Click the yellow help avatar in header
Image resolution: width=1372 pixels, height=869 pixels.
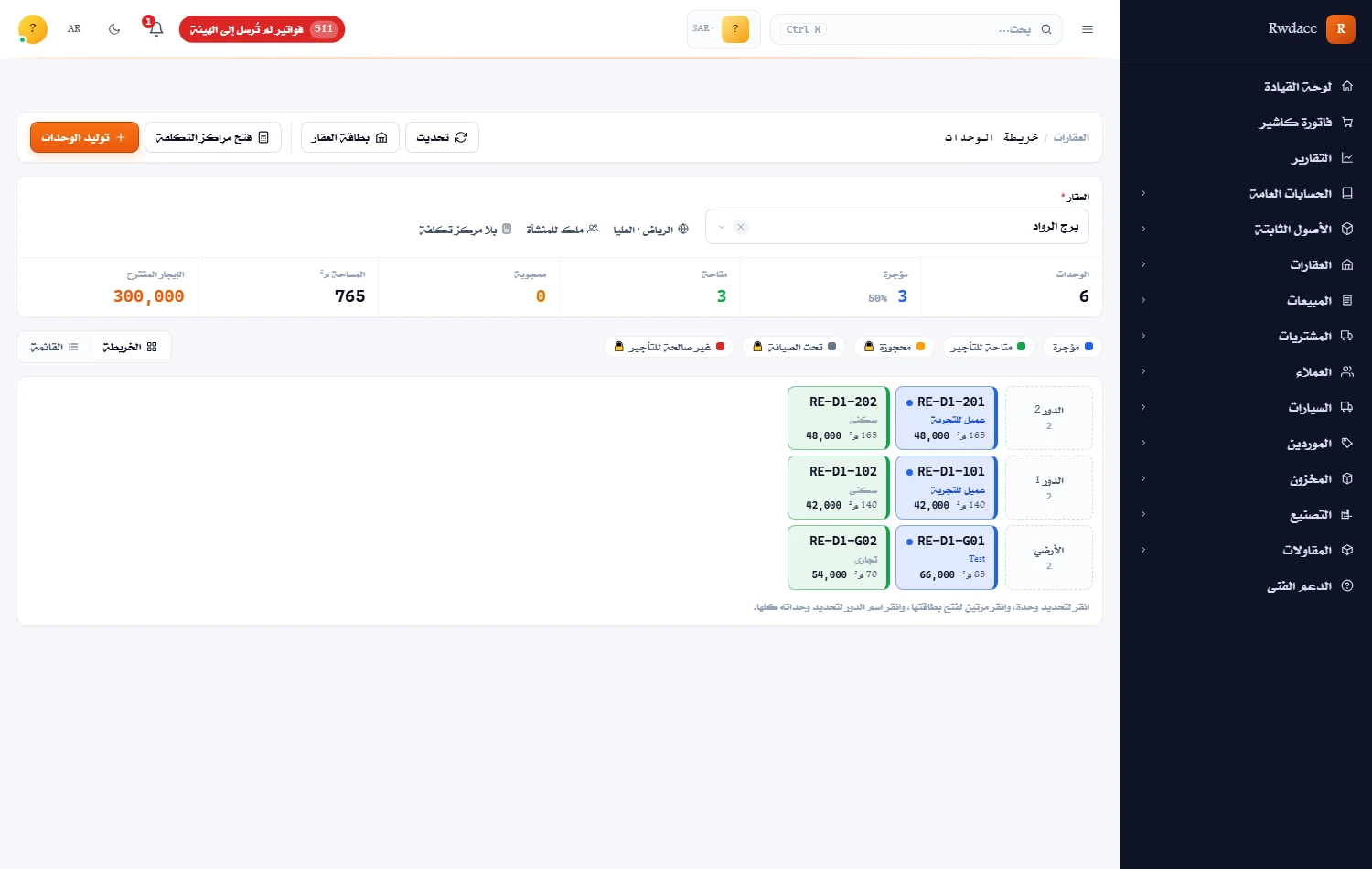click(x=33, y=29)
